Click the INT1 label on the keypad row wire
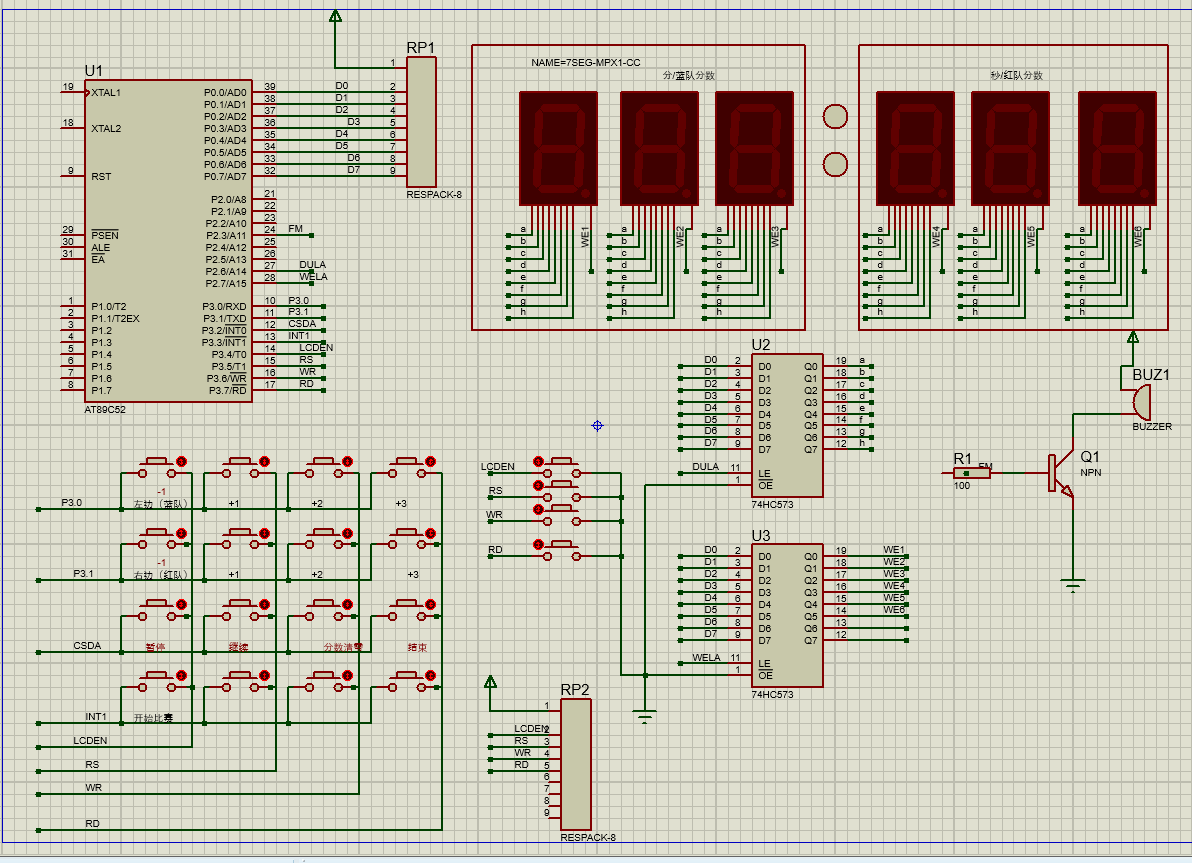 click(x=96, y=716)
